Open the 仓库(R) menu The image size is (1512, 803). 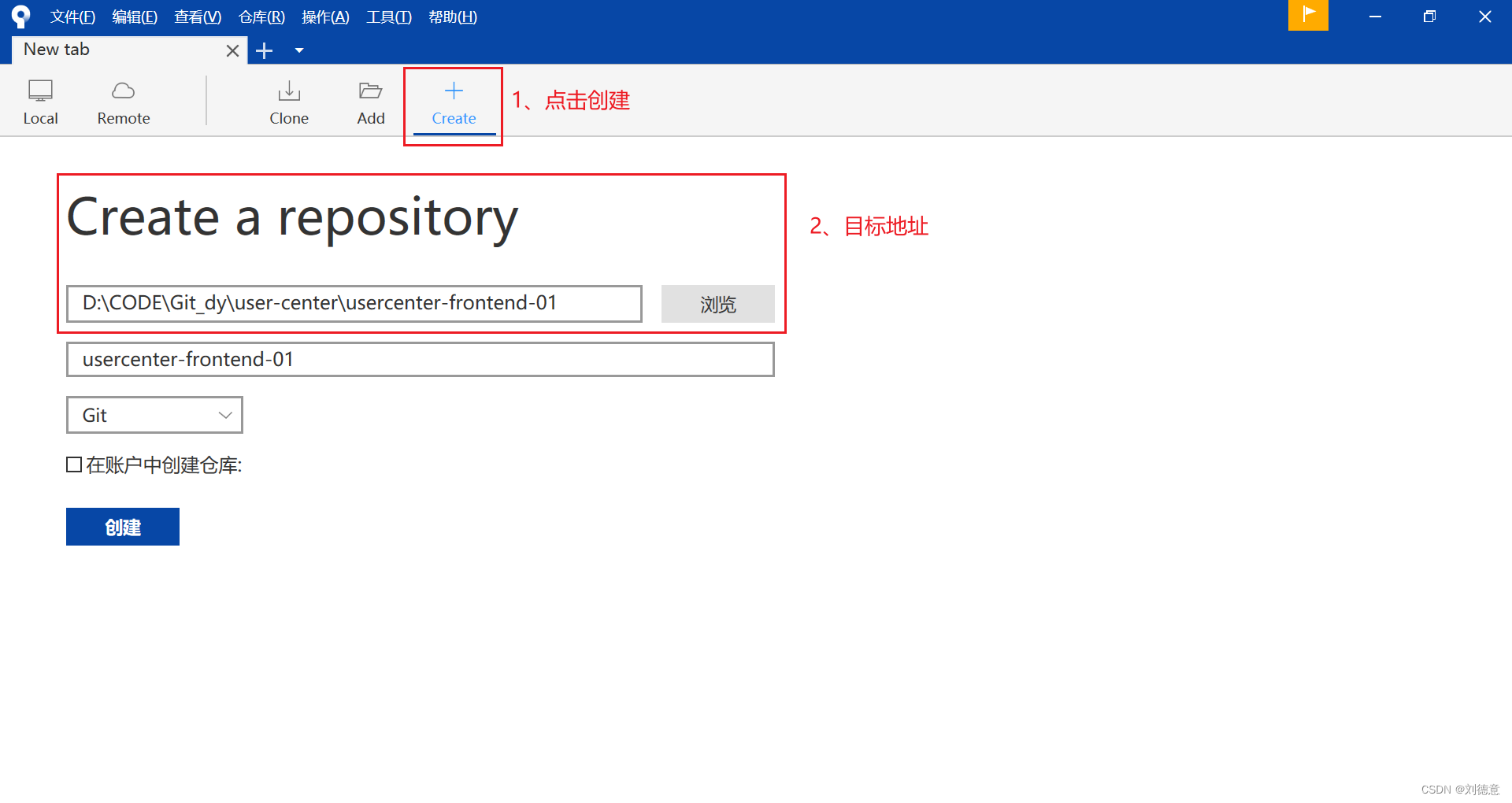[x=261, y=17]
